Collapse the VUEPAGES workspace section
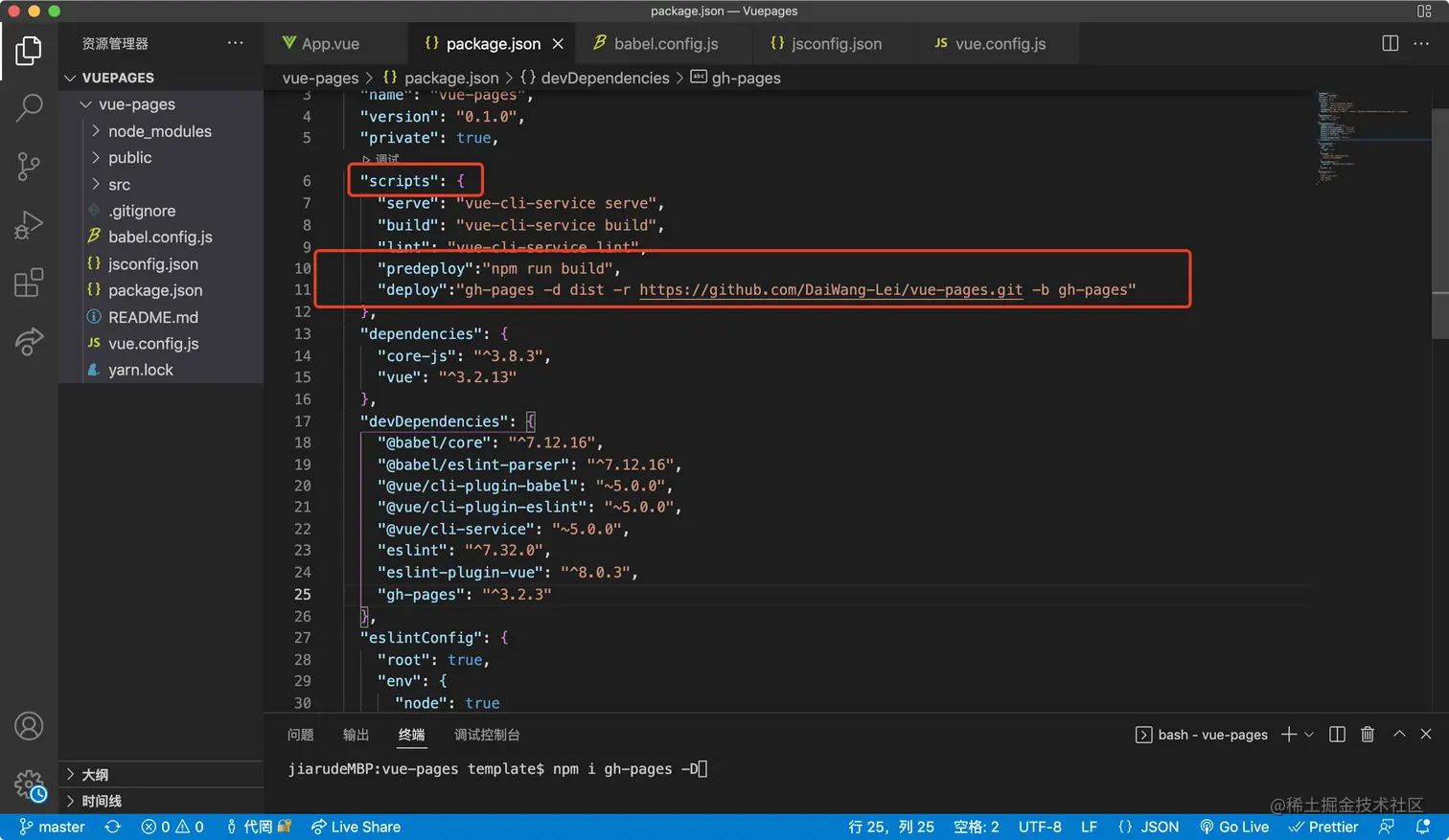This screenshot has height=840, width=1449. pos(161,78)
